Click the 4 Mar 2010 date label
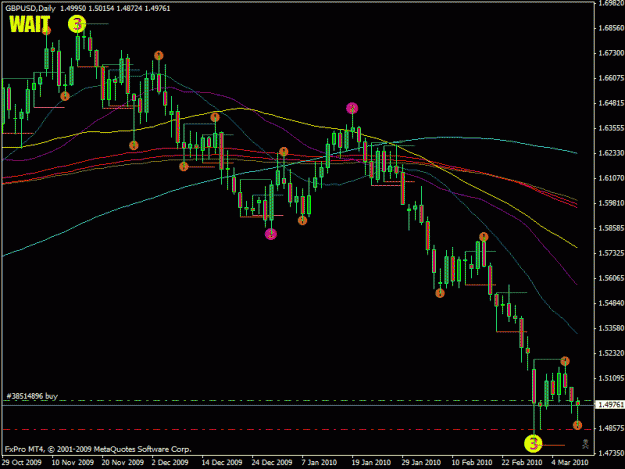 (570, 462)
